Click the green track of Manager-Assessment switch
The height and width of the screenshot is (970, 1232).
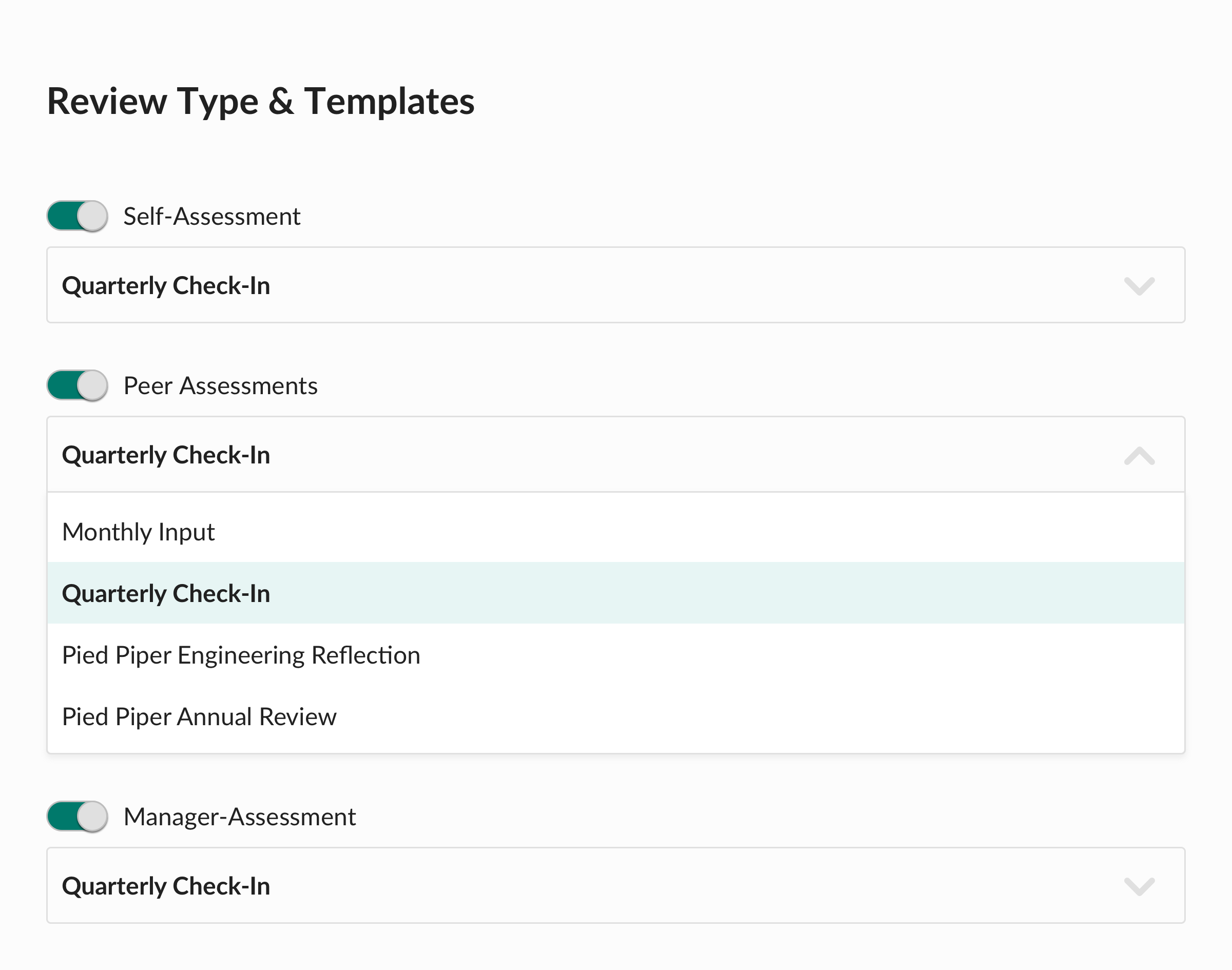(62, 817)
